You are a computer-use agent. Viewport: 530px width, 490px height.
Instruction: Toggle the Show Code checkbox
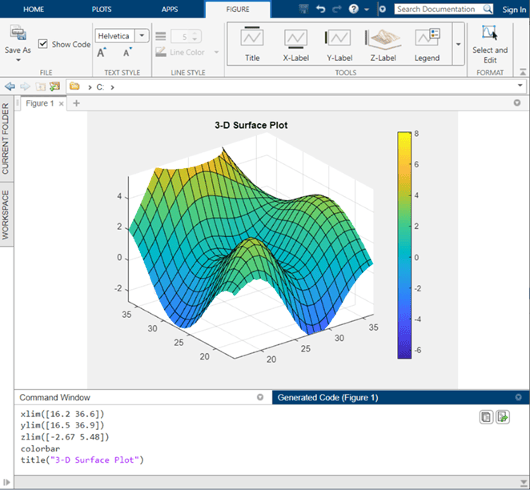click(43, 44)
